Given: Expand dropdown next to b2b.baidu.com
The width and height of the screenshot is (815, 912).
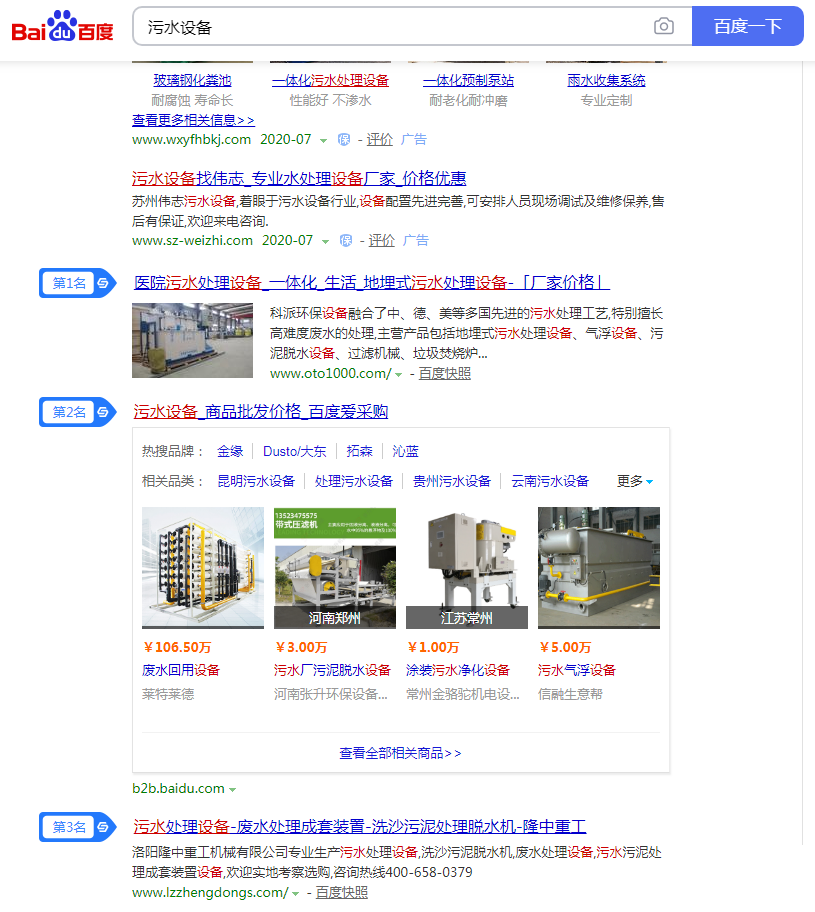Looking at the screenshot, I should 233,790.
